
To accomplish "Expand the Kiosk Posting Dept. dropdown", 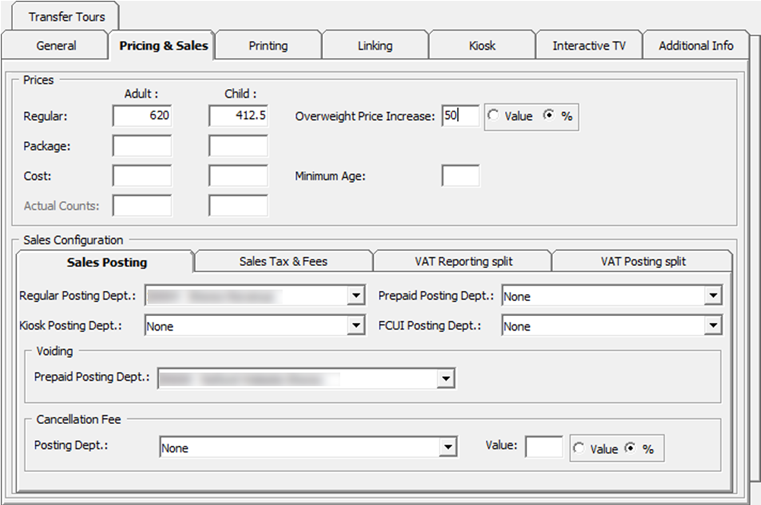I will point(356,326).
